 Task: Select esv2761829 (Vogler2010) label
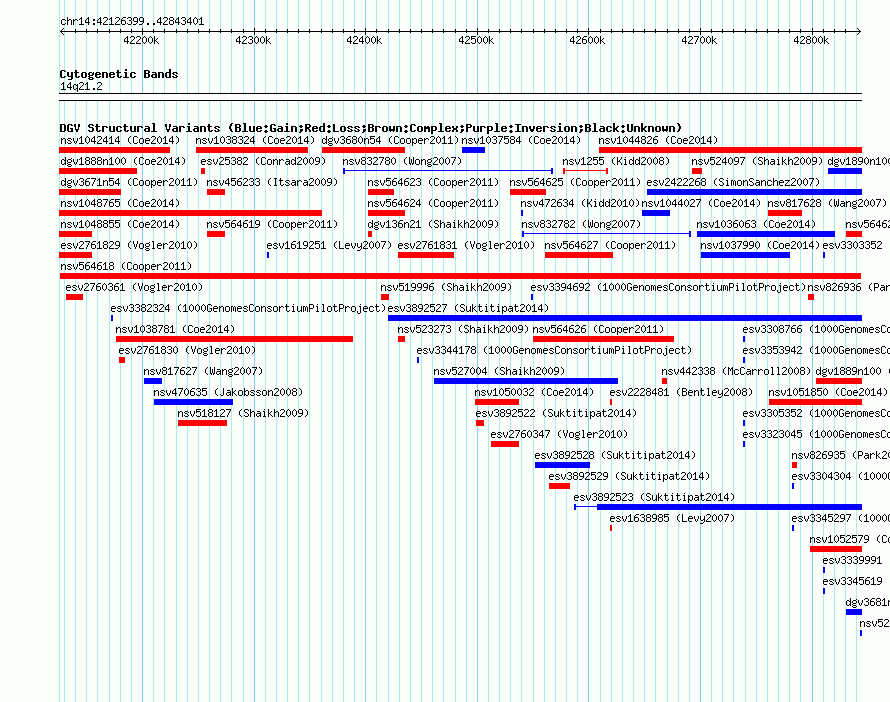pyautogui.click(x=129, y=245)
